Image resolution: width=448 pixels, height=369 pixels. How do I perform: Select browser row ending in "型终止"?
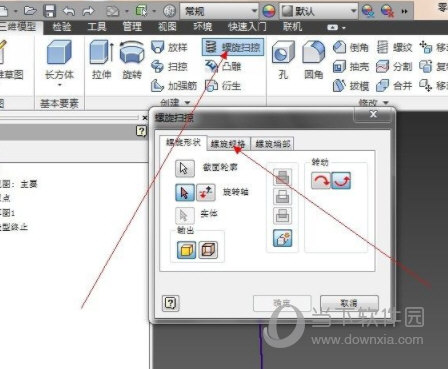[x=14, y=227]
